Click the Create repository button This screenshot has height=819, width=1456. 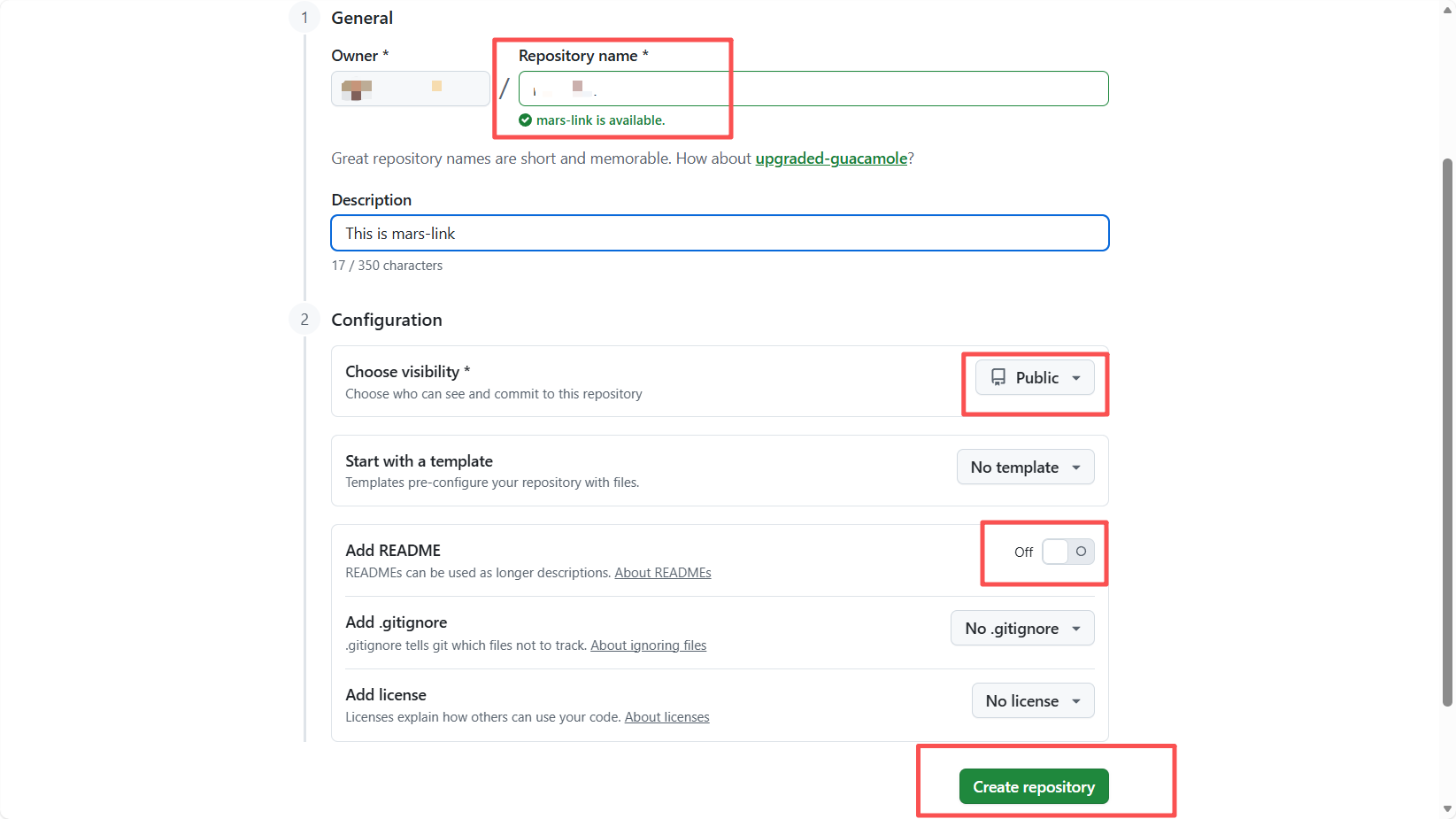point(1034,787)
